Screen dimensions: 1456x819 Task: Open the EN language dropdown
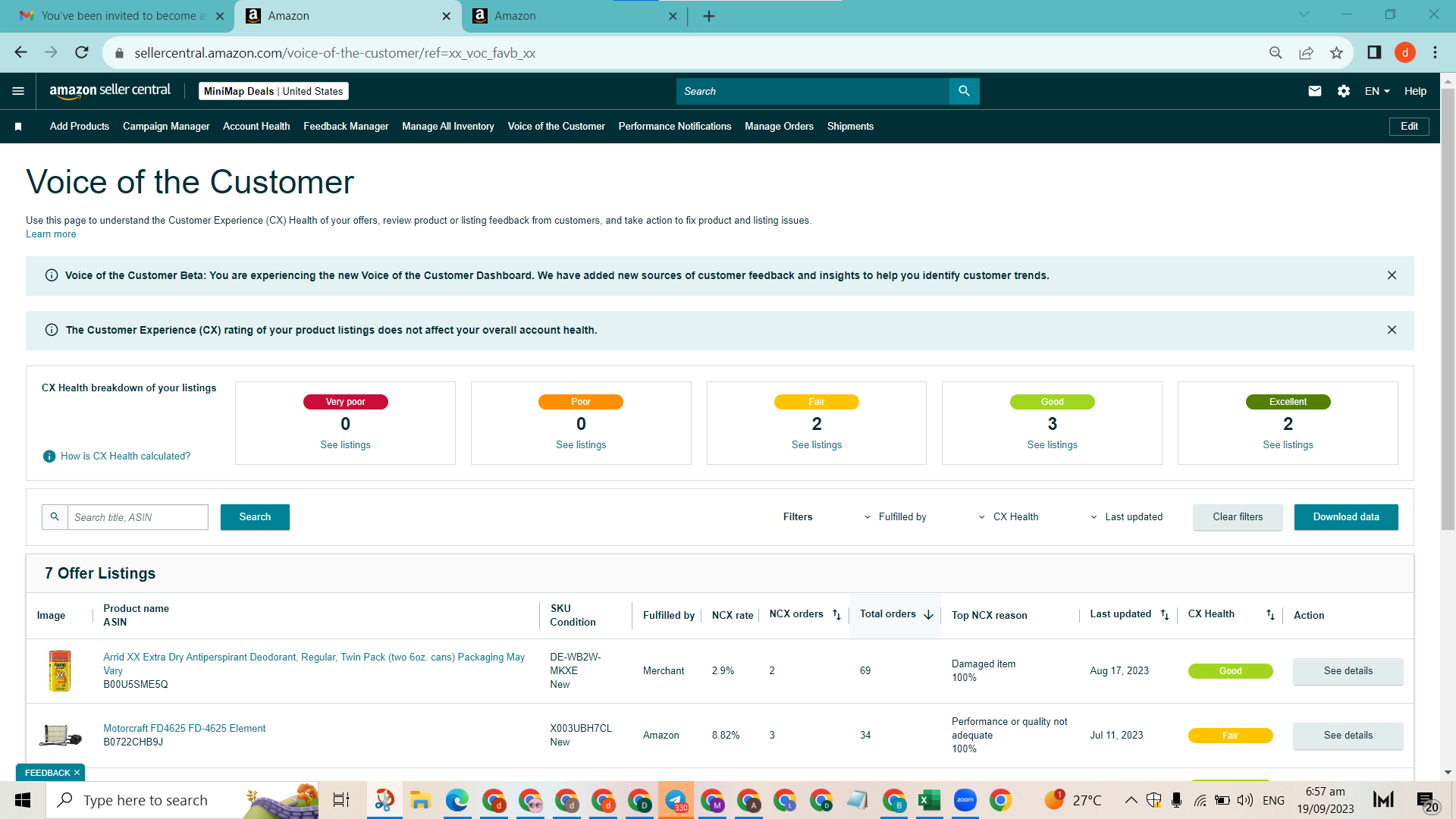click(1377, 91)
